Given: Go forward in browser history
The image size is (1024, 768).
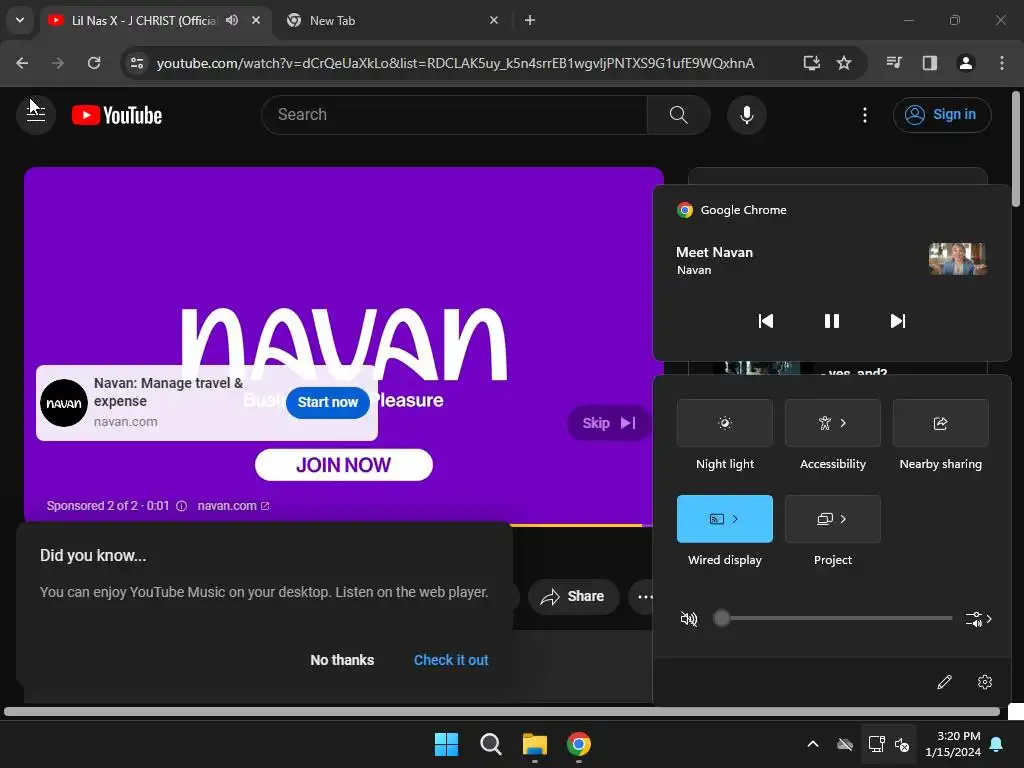Looking at the screenshot, I should [58, 63].
